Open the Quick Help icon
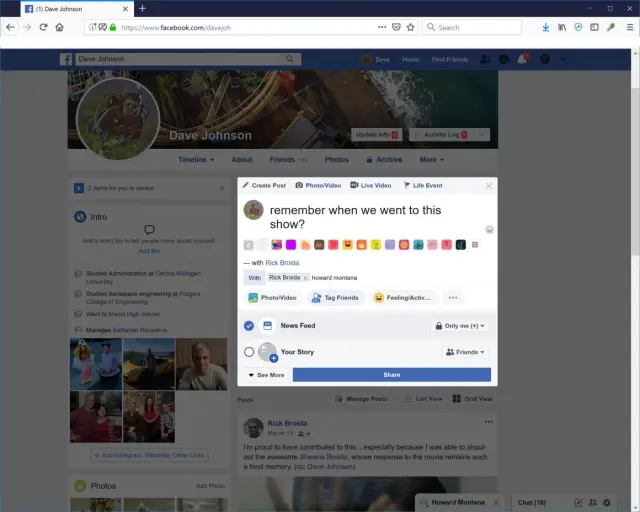This screenshot has height=512, width=640. coord(544,59)
